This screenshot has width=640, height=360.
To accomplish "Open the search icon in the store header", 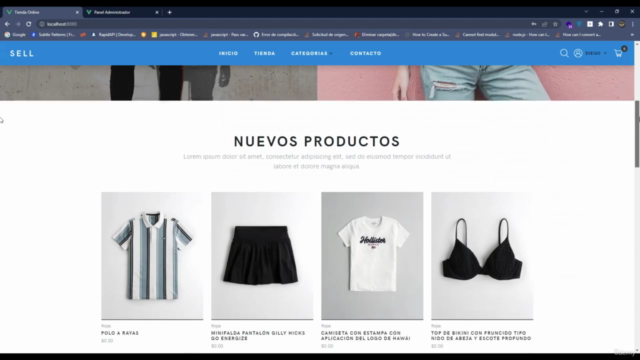I will (564, 53).
